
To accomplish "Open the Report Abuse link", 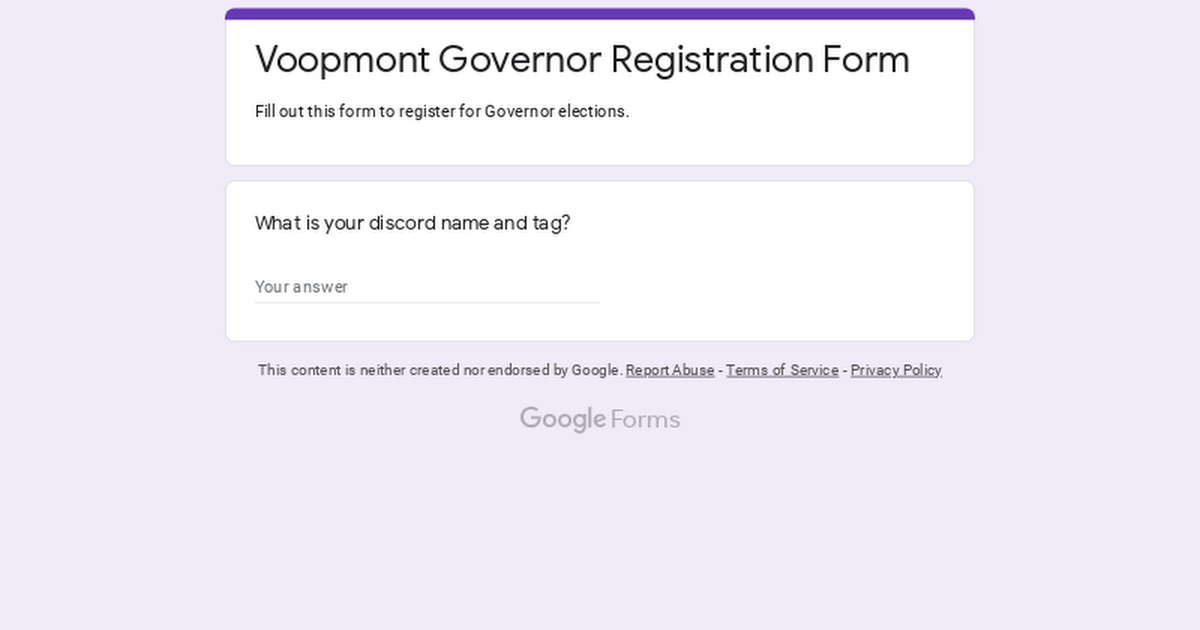I will pyautogui.click(x=670, y=370).
